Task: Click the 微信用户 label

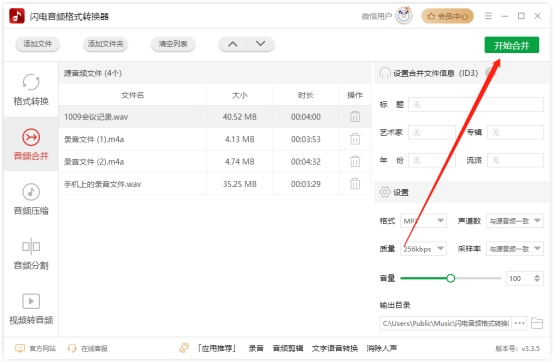Action: 377,17
